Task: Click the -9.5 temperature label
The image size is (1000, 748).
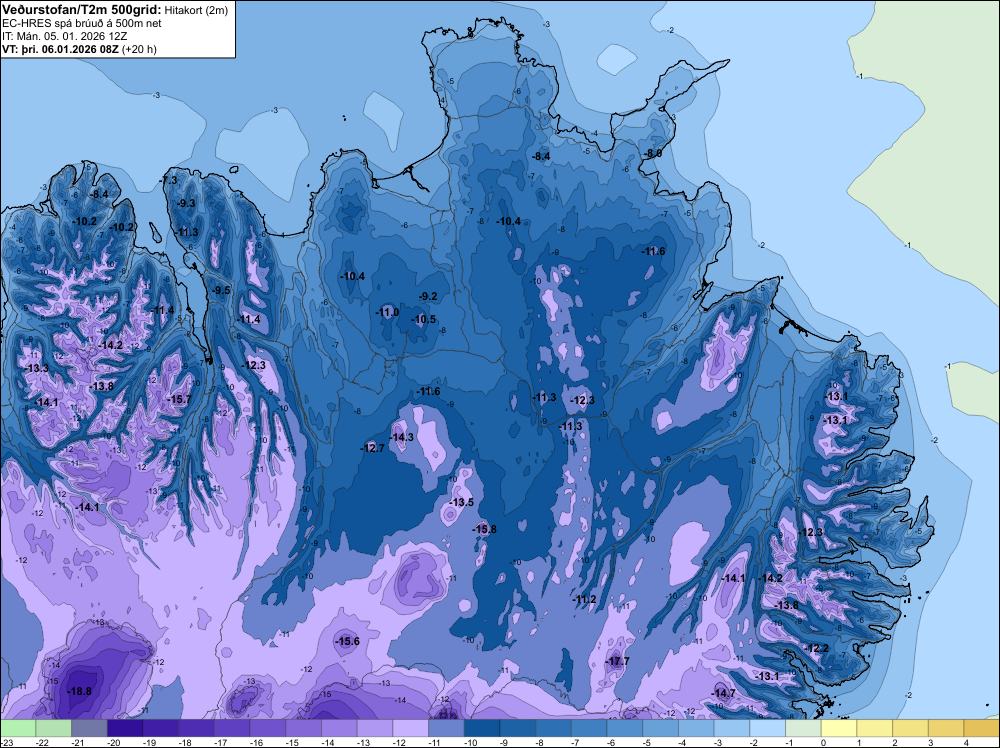Action: click(221, 290)
